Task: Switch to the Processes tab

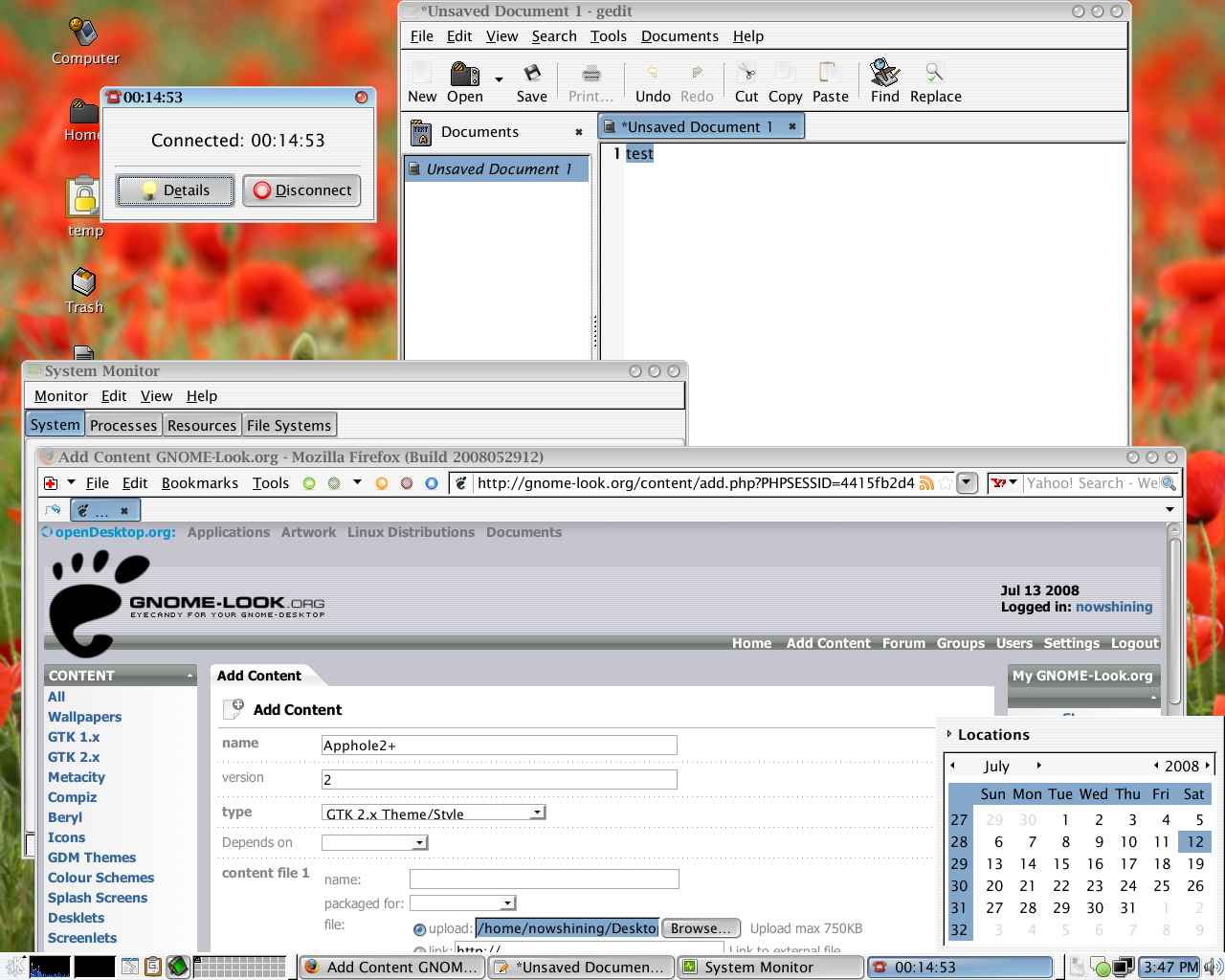Action: coord(122,425)
